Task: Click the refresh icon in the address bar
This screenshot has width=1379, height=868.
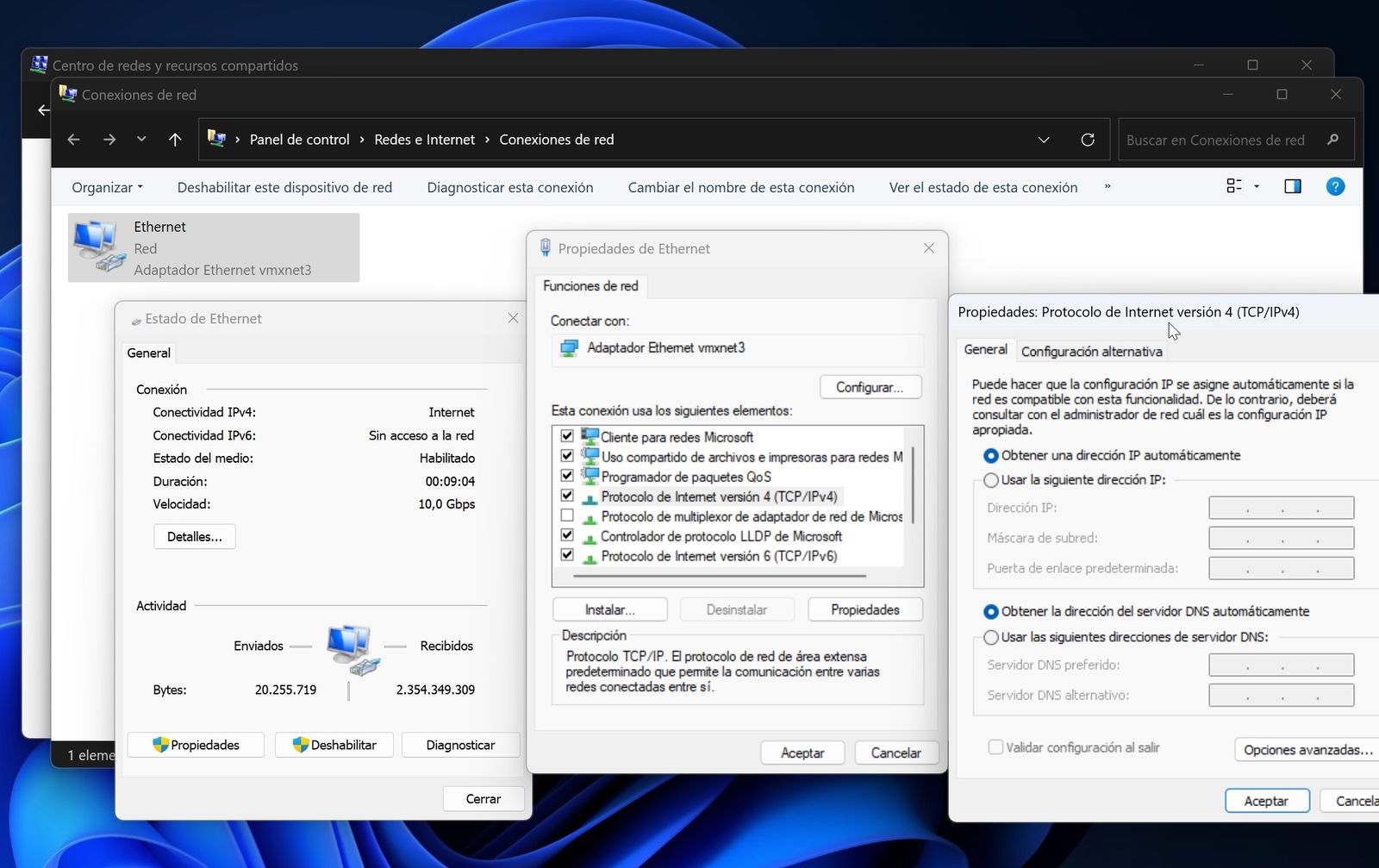Action: (x=1088, y=140)
